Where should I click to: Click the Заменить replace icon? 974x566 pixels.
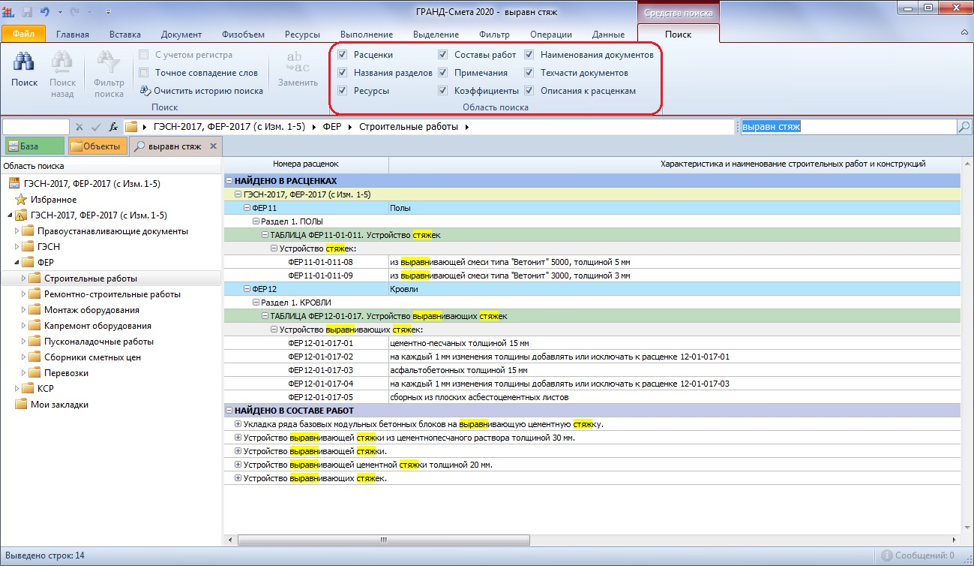point(298,62)
